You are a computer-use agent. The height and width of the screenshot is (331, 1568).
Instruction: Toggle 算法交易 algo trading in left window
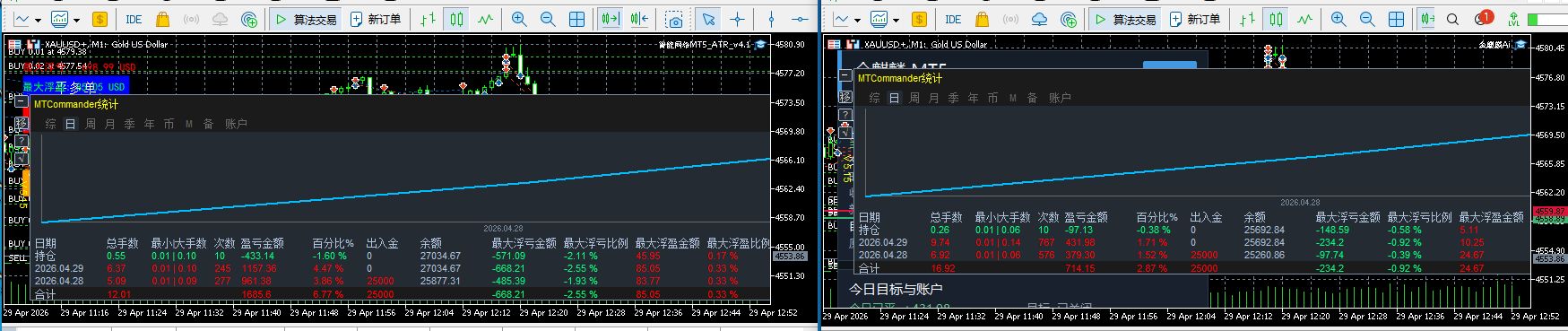tap(305, 18)
